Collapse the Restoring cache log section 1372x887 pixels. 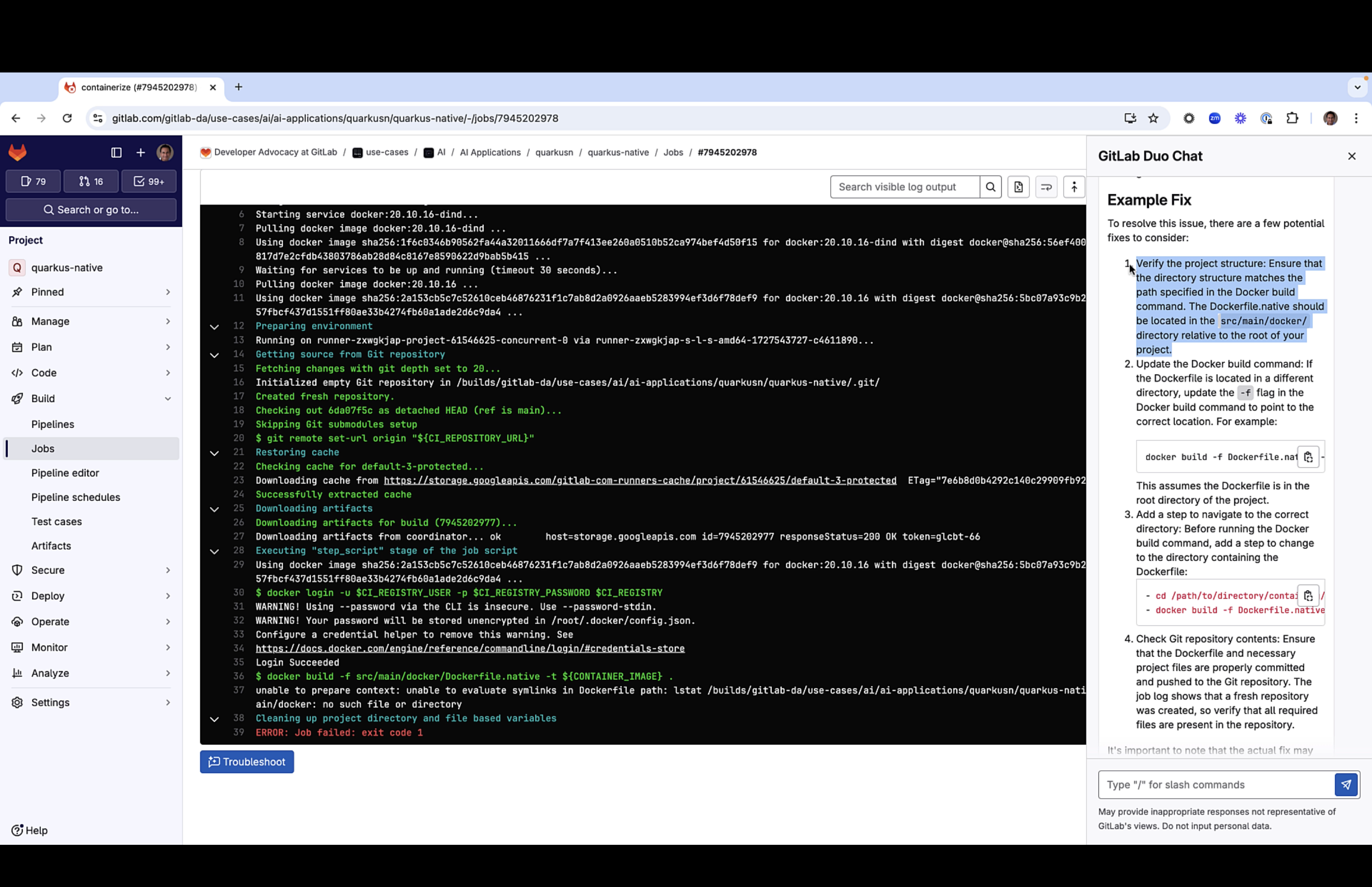tap(214, 453)
